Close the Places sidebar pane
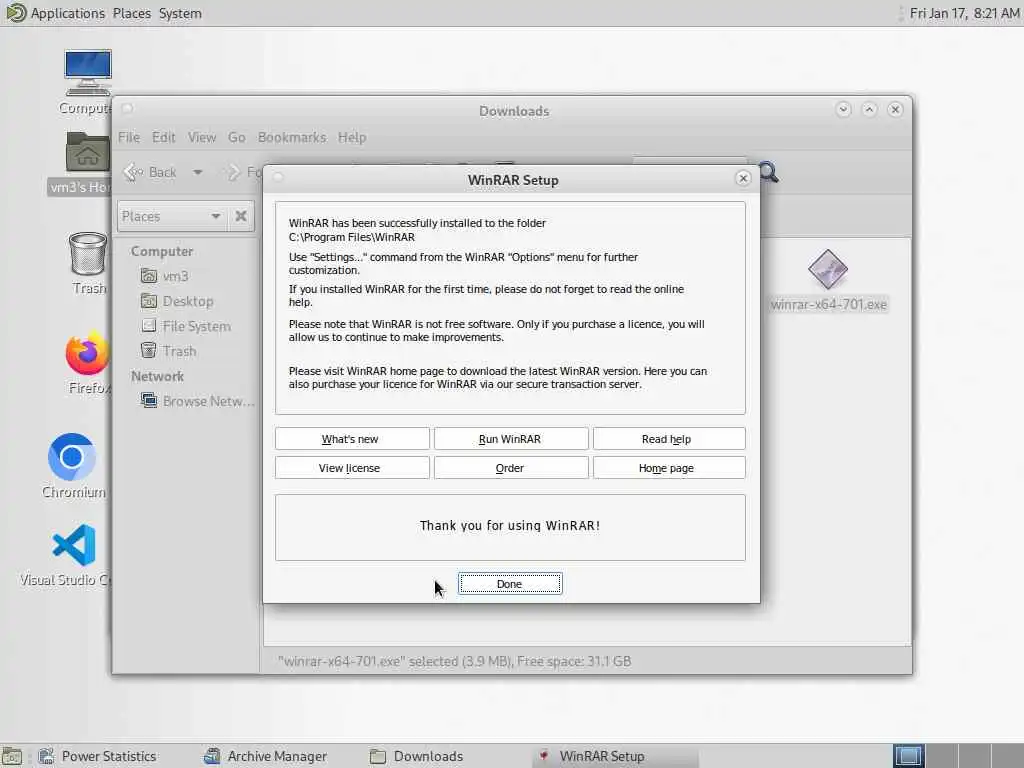The height and width of the screenshot is (768, 1024). coord(241,216)
